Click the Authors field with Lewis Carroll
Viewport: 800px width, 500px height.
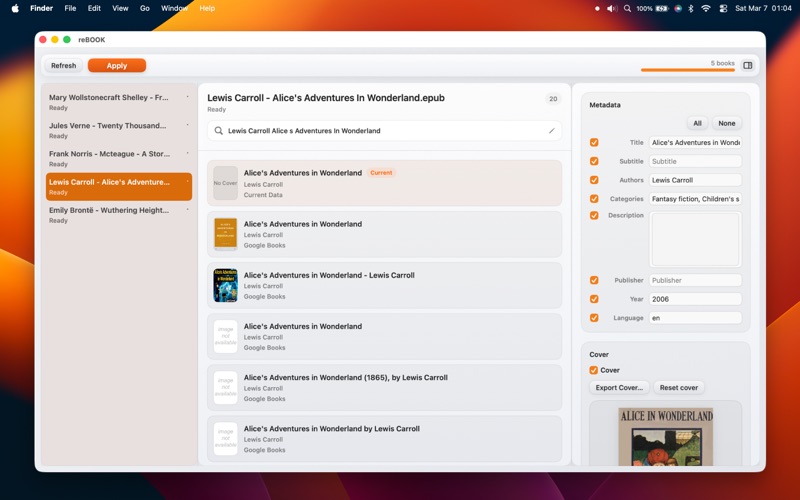[695, 180]
